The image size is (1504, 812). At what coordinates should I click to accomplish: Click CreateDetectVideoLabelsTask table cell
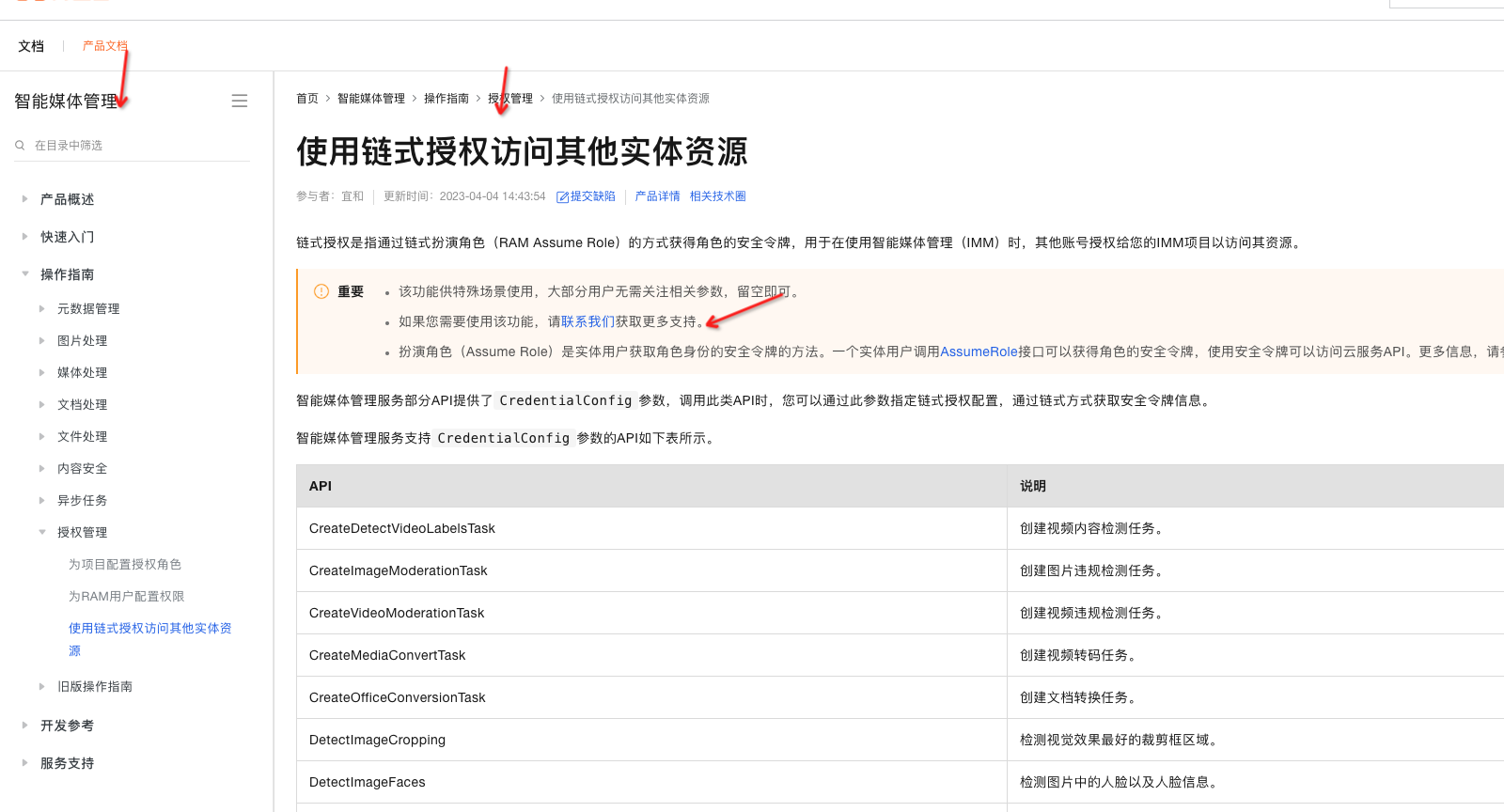(x=651, y=528)
